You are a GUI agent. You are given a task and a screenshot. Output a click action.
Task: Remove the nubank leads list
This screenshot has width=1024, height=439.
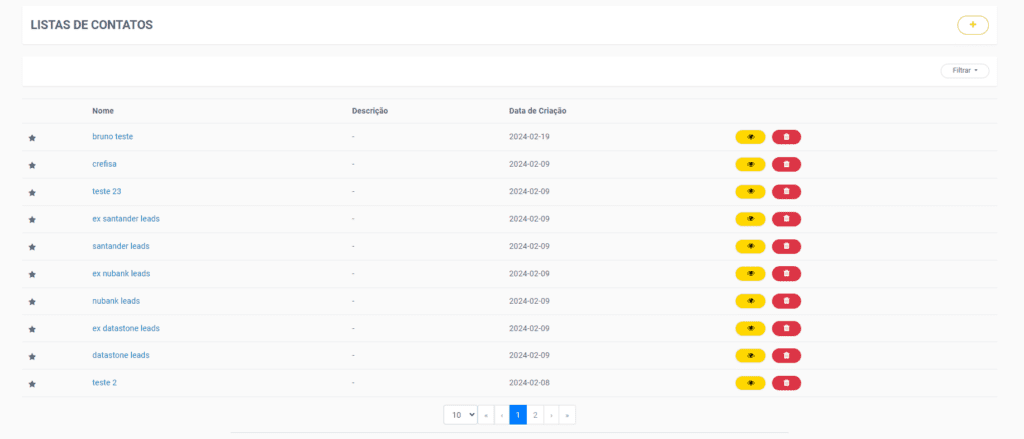click(x=786, y=301)
